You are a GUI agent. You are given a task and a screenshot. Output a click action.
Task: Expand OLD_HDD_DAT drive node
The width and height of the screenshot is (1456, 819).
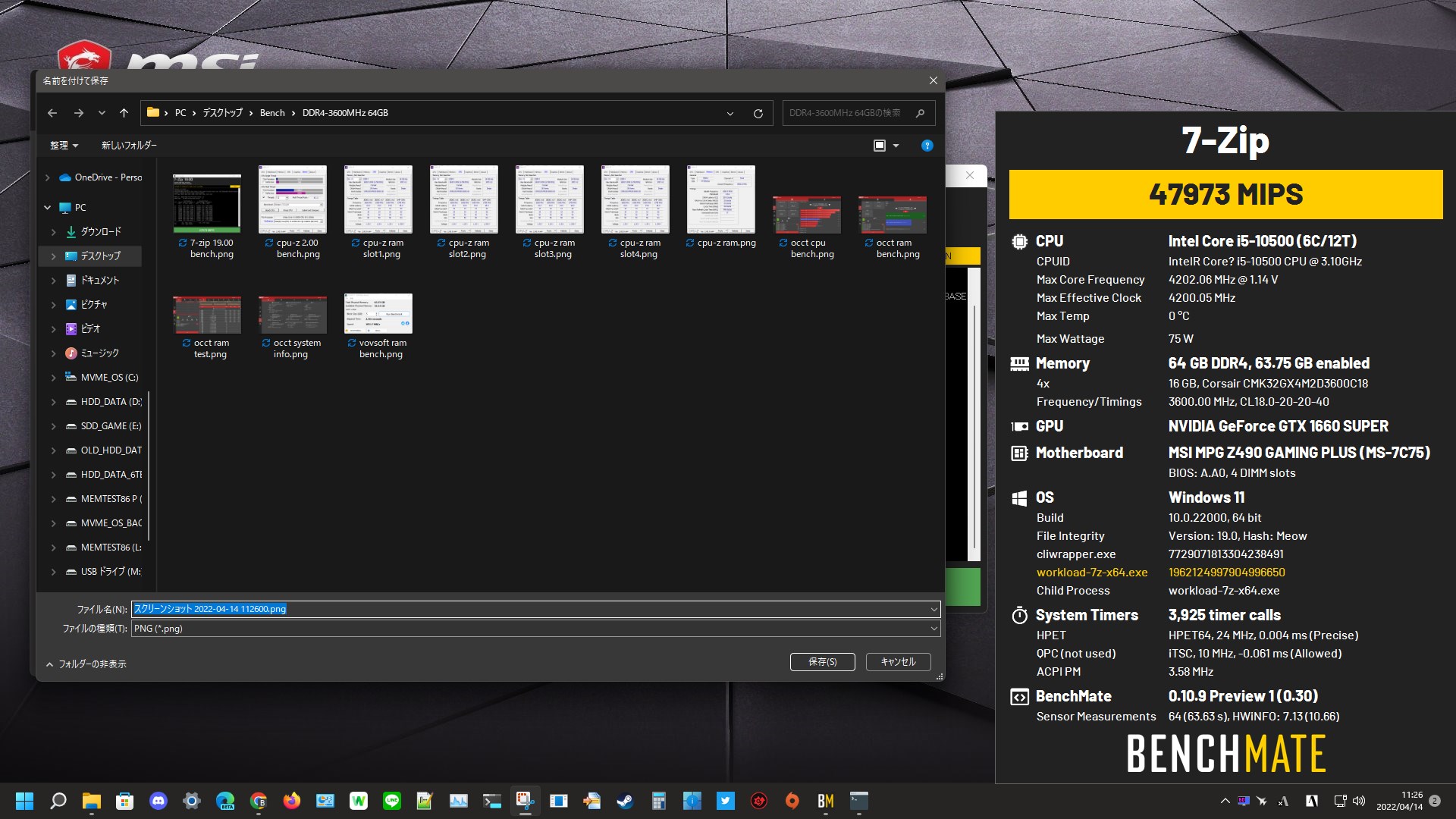point(53,450)
